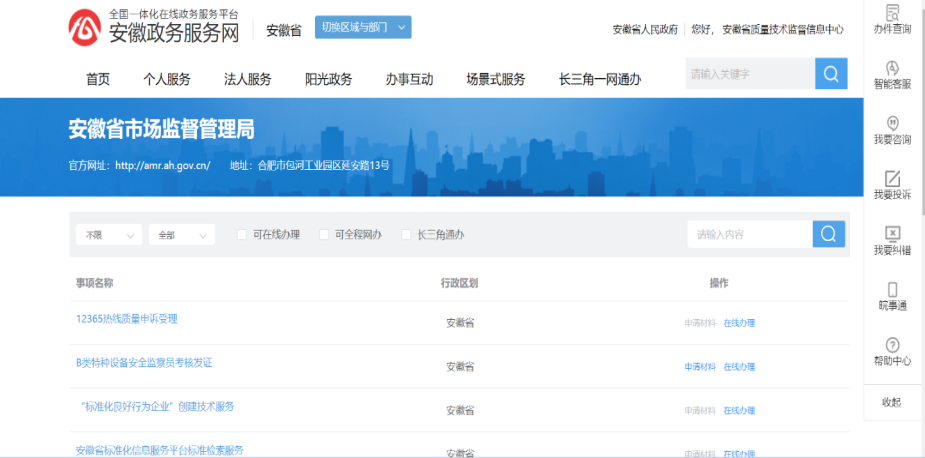Open the 法人服务 menu item
Viewport: 925px width, 458px height.
(248, 79)
